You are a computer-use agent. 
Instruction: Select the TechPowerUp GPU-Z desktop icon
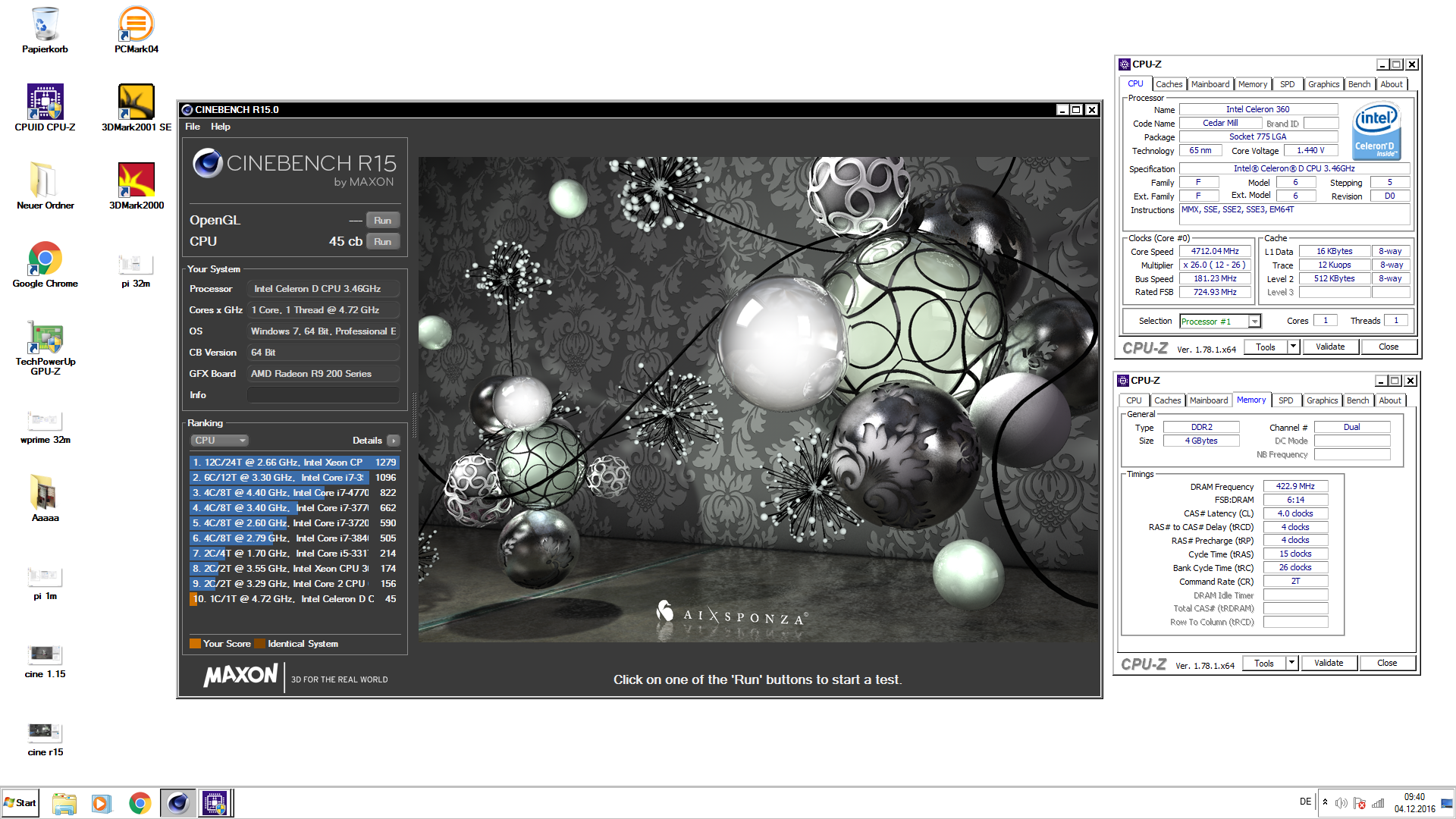(x=45, y=347)
